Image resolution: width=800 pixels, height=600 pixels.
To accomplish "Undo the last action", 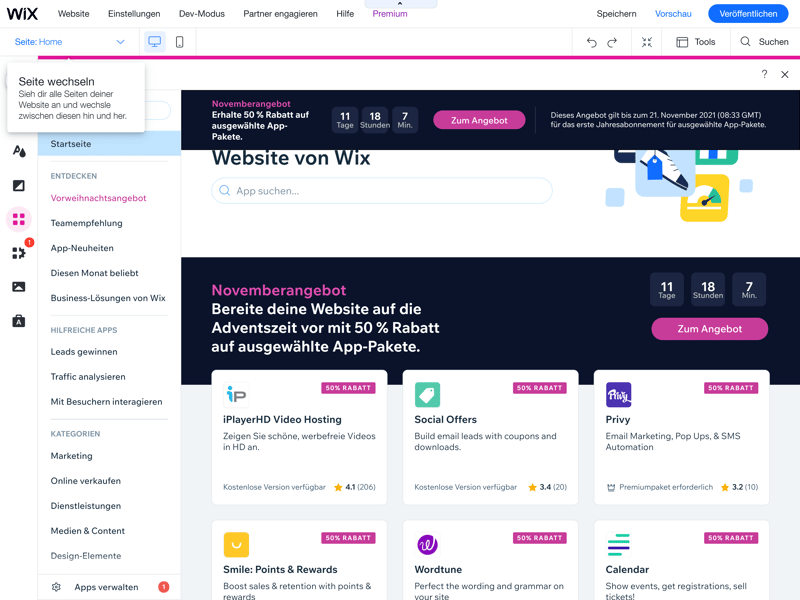I will point(591,42).
